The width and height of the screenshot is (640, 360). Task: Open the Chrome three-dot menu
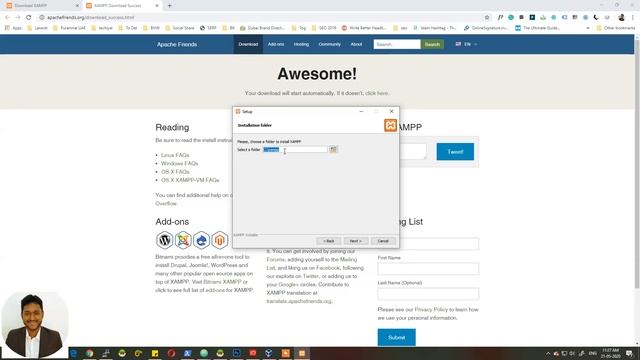pos(633,18)
